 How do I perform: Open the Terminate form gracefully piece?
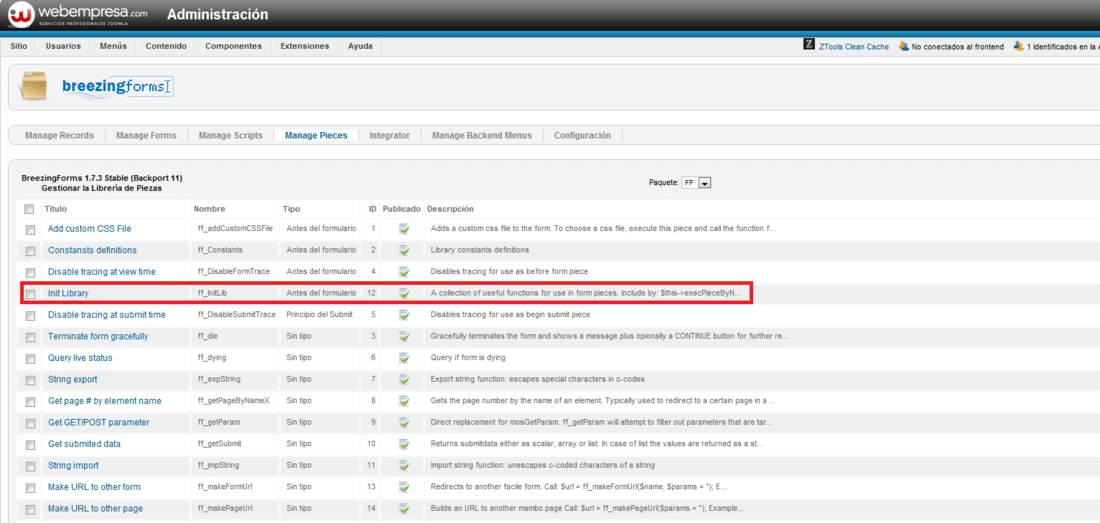coord(98,337)
